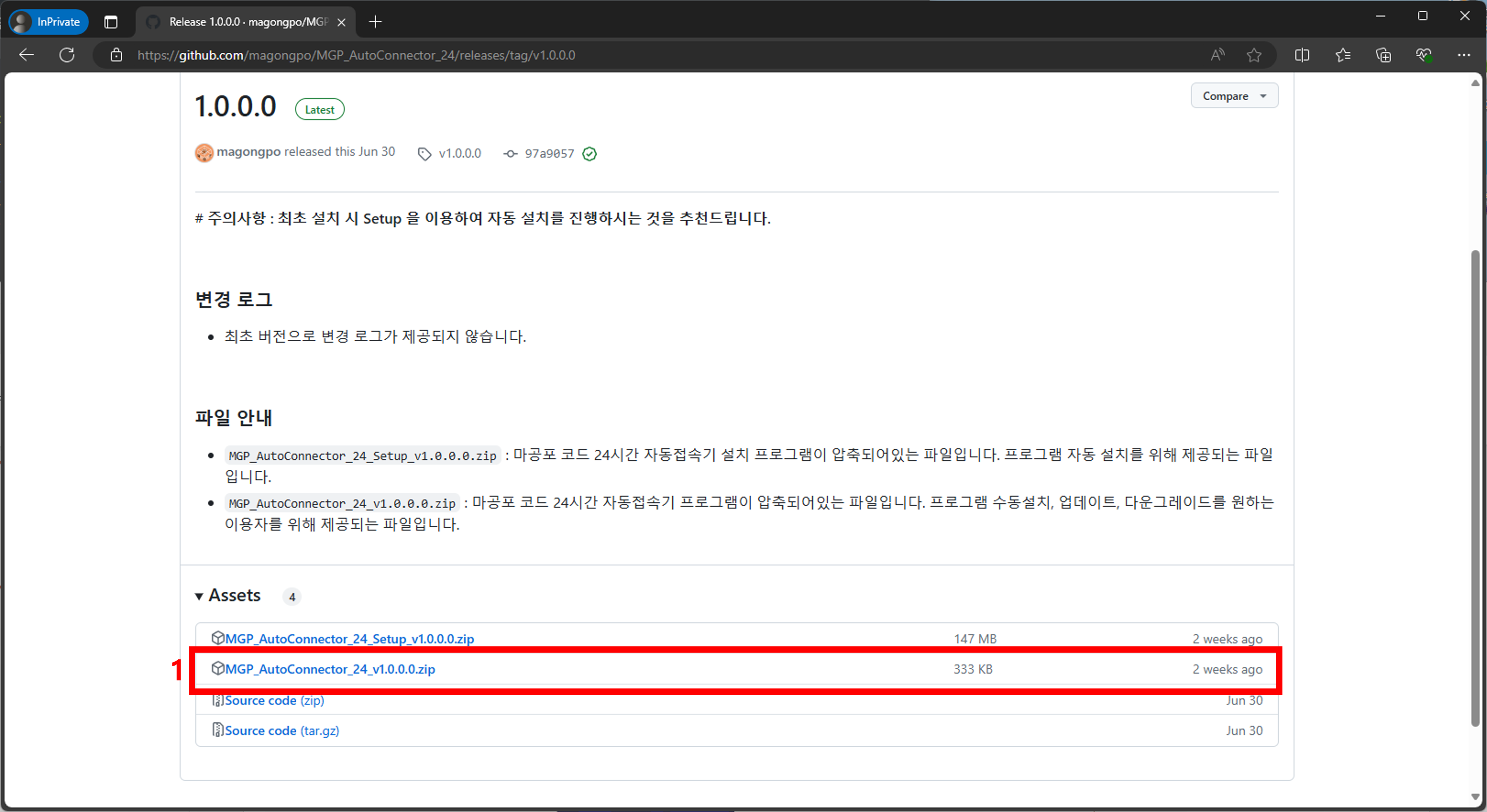This screenshot has width=1487, height=812.
Task: Click the file icon for Source code (tar.gz)
Action: 218,730
